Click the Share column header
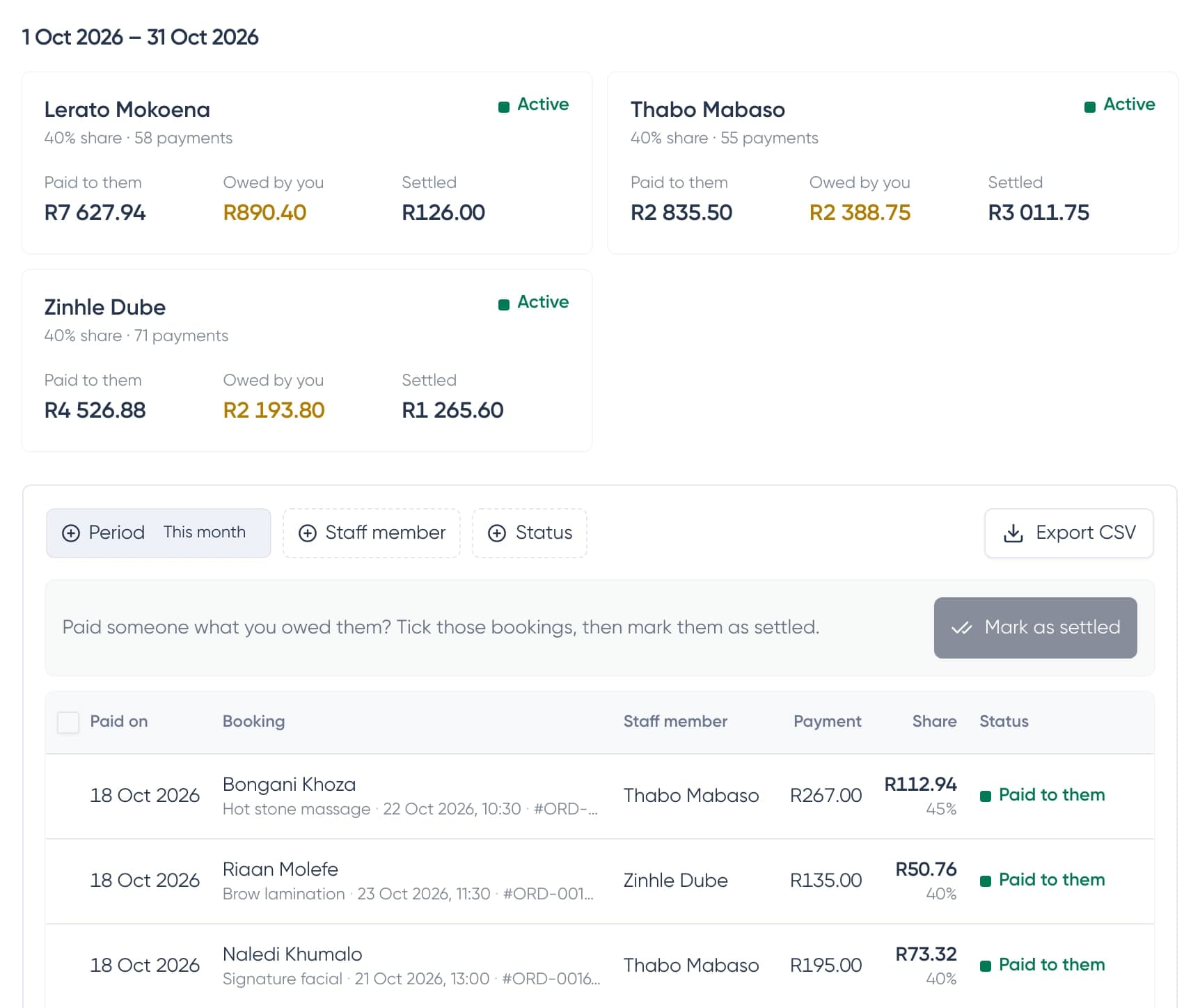Image resolution: width=1200 pixels, height=1008 pixels. click(x=935, y=721)
